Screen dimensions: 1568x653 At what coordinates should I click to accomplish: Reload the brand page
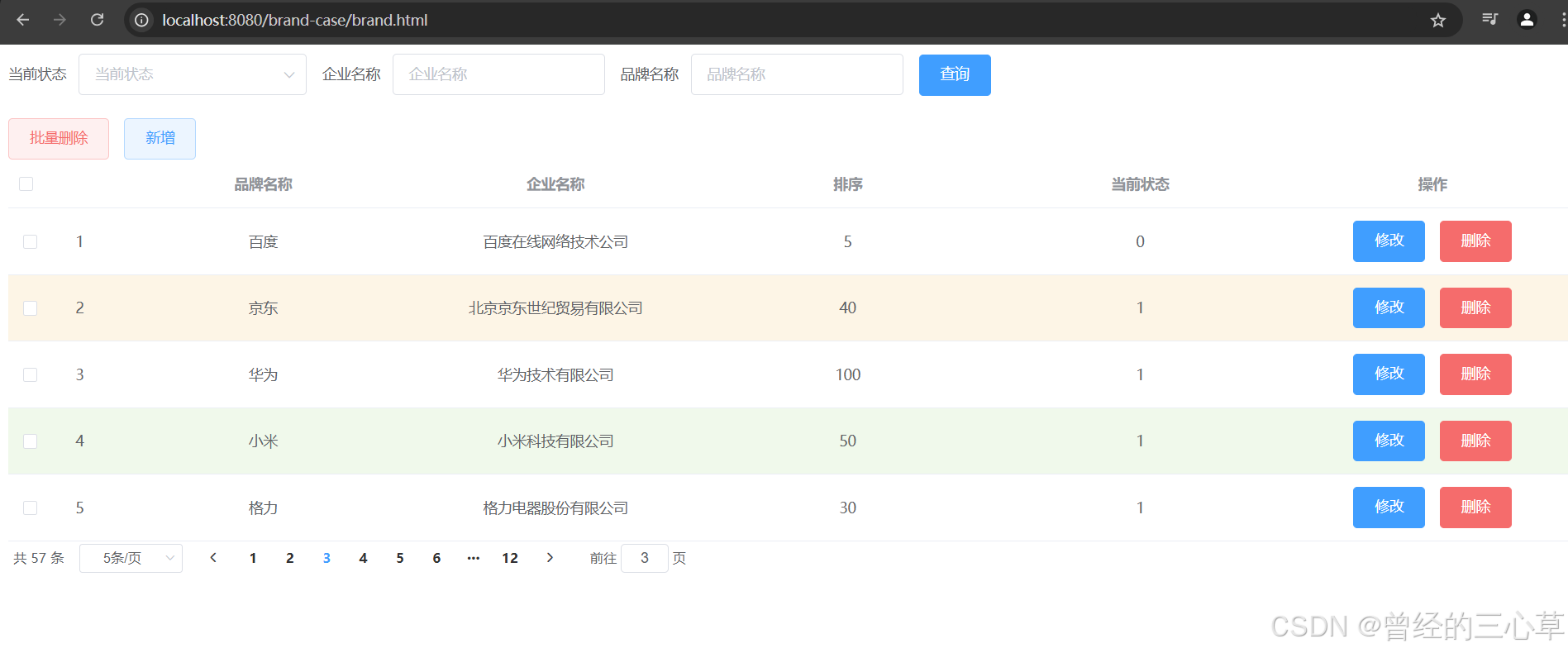click(x=97, y=20)
